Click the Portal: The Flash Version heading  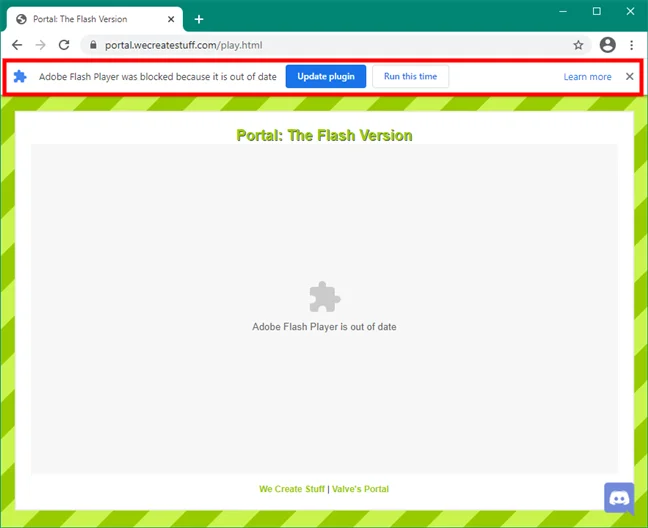324,135
